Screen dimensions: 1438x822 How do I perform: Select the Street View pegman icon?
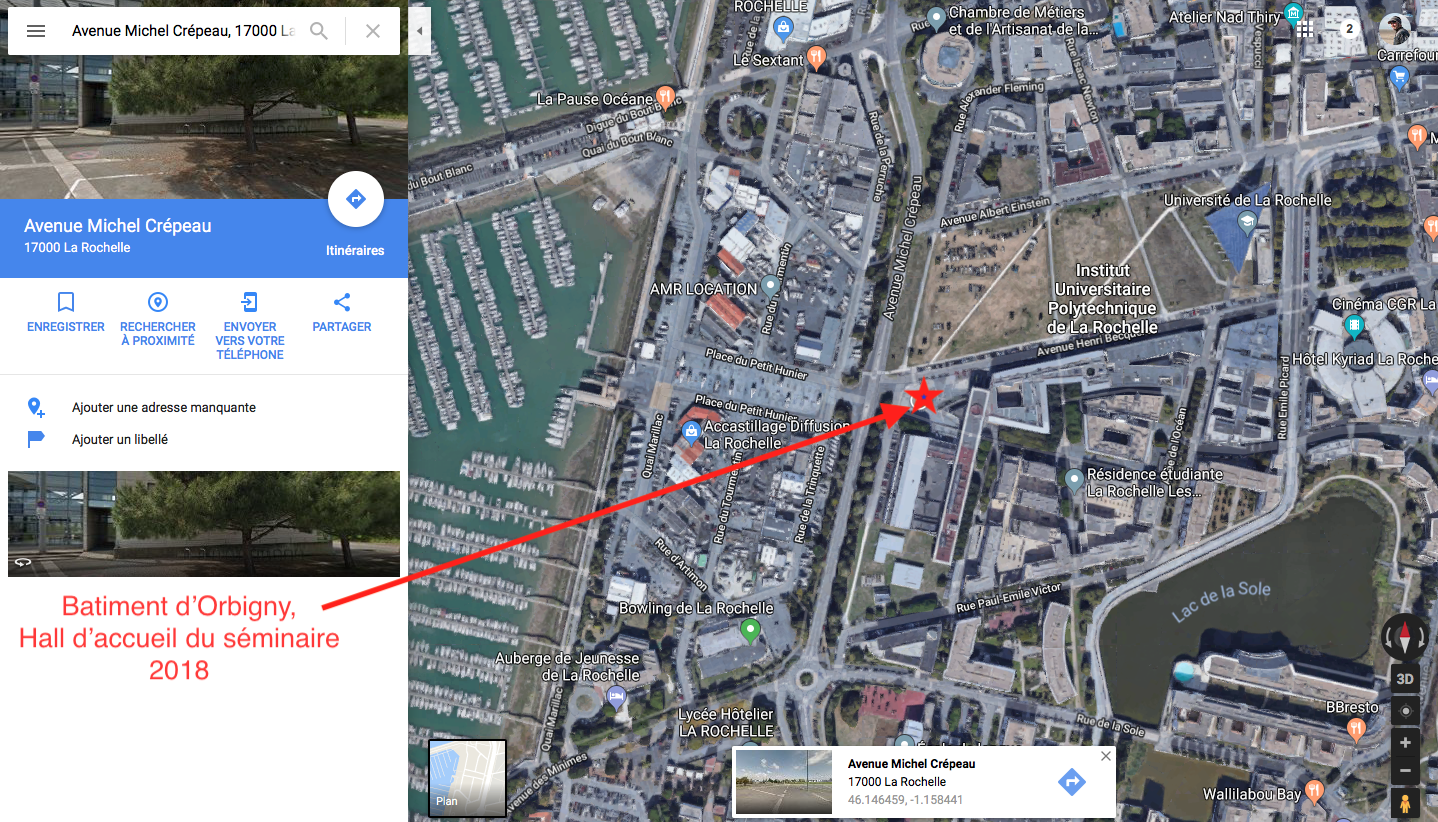click(x=1405, y=803)
